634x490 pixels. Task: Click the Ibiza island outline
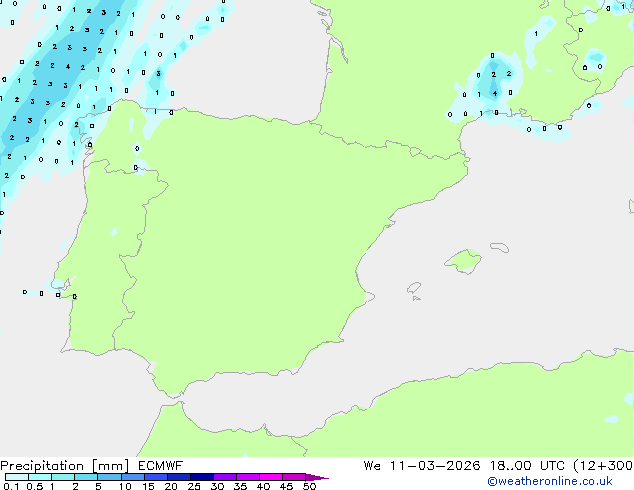point(414,288)
